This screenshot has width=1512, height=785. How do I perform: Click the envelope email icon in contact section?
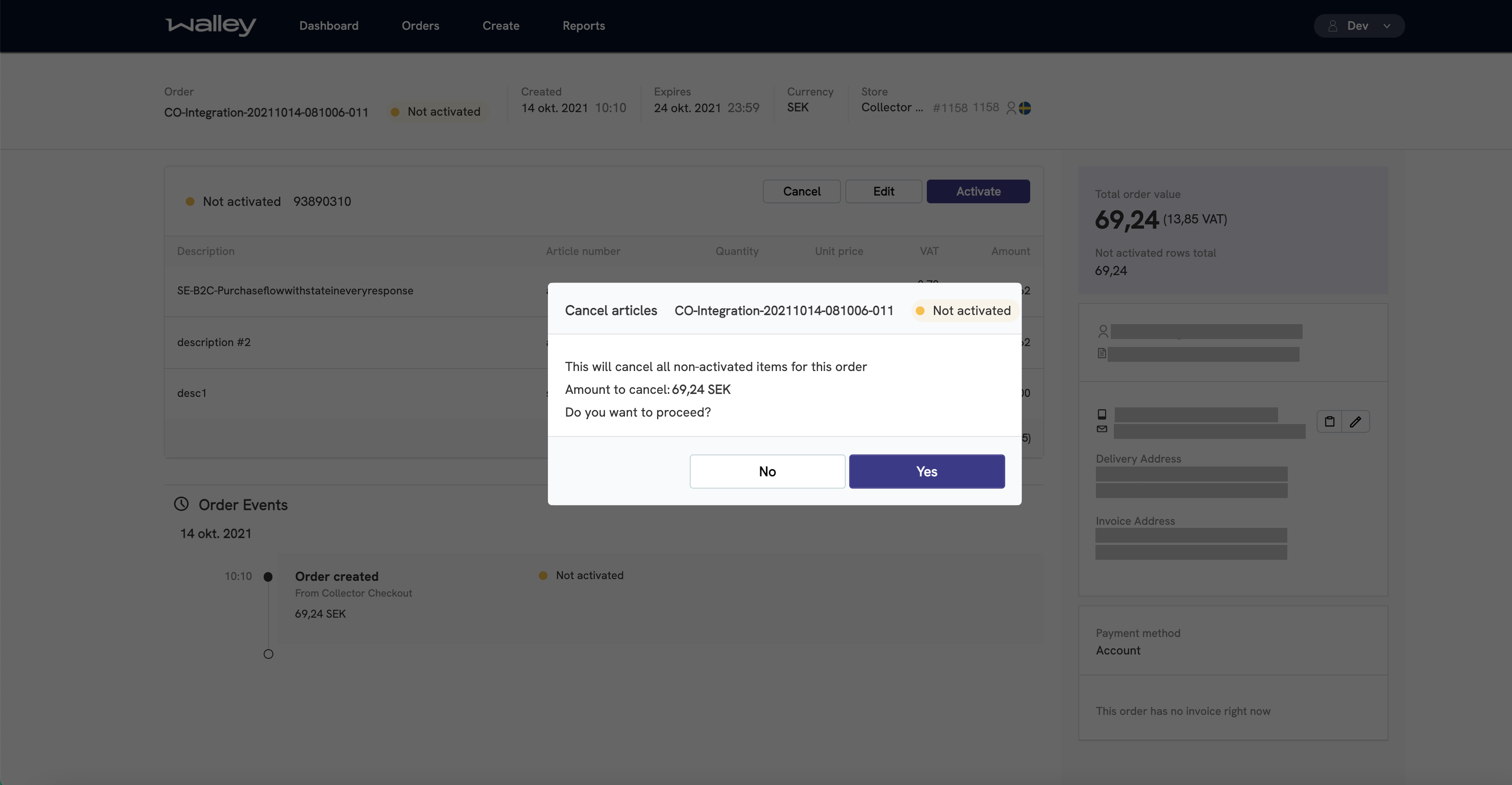[1102, 429]
